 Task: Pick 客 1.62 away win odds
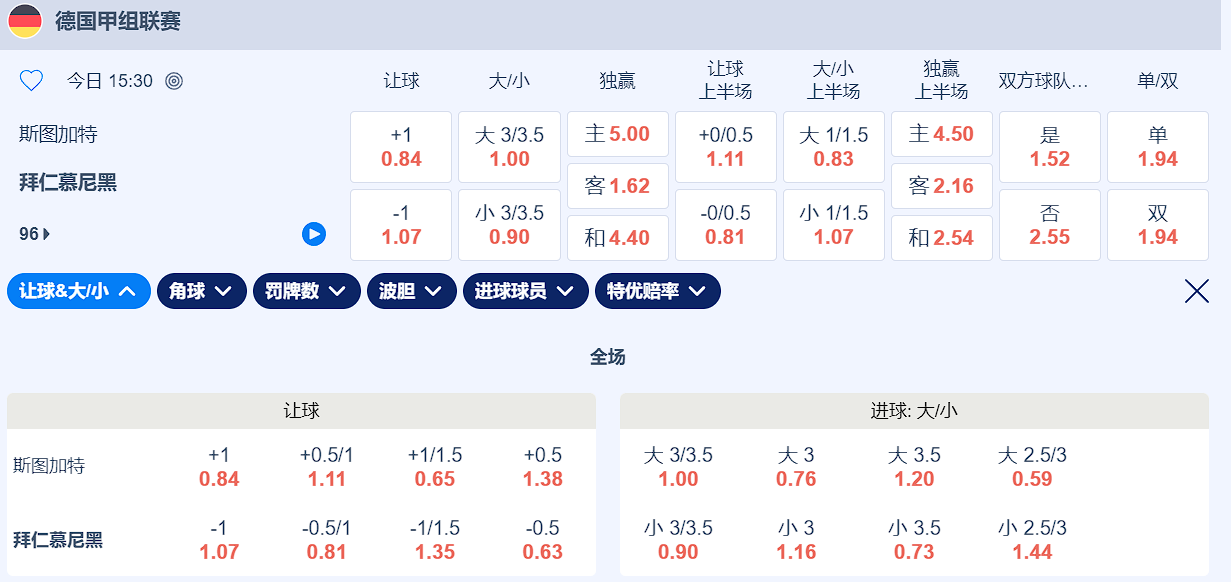(x=617, y=186)
